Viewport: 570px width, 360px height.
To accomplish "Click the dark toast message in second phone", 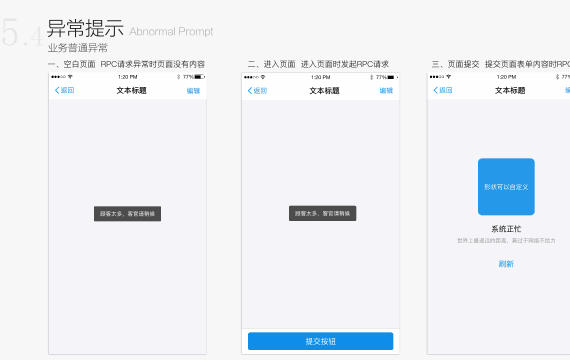I will click(x=322, y=213).
